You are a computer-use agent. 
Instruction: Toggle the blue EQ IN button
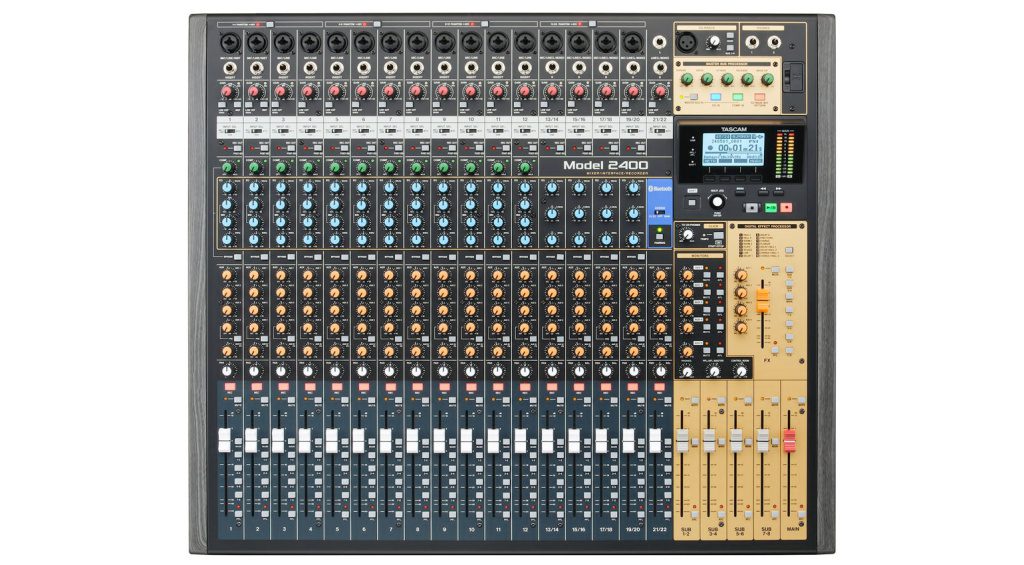point(716,97)
